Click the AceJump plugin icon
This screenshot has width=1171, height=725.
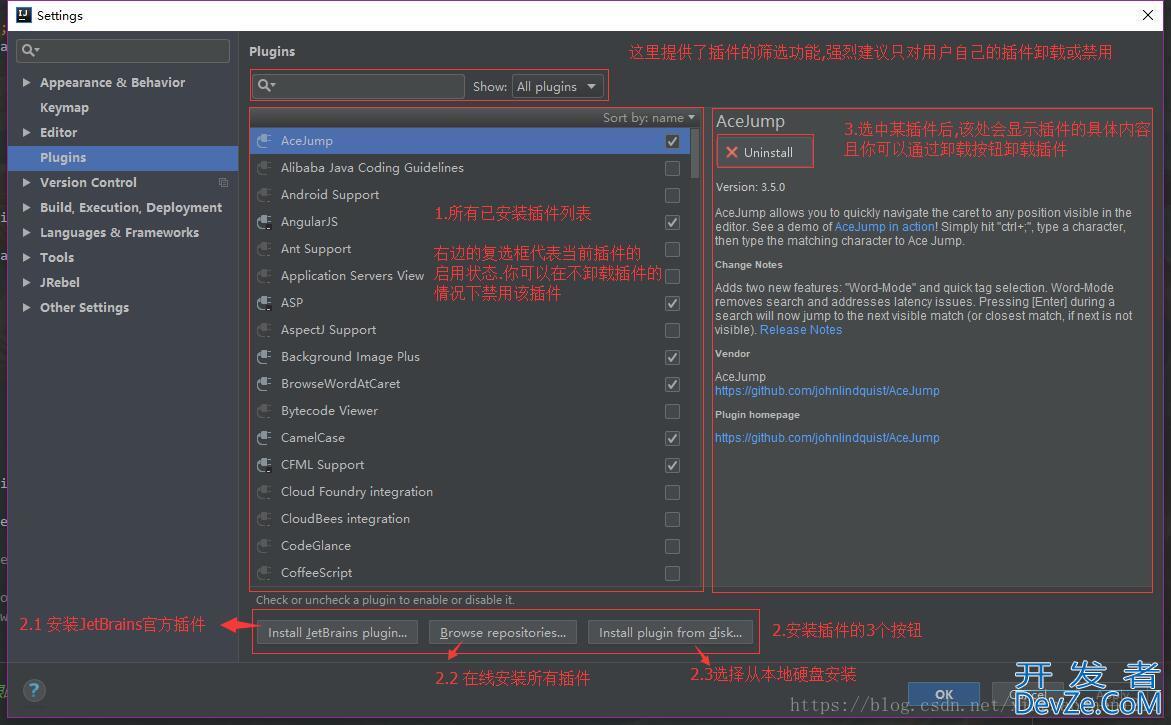(x=264, y=140)
